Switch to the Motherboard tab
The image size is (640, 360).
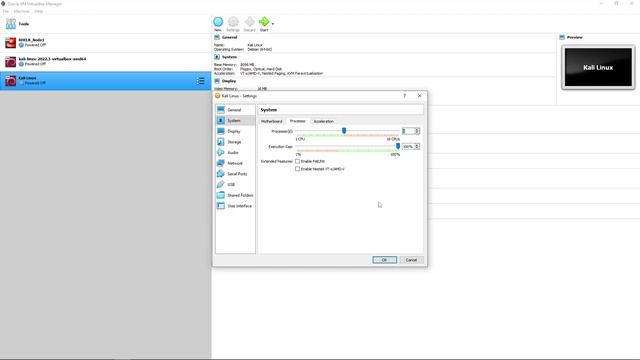271,121
